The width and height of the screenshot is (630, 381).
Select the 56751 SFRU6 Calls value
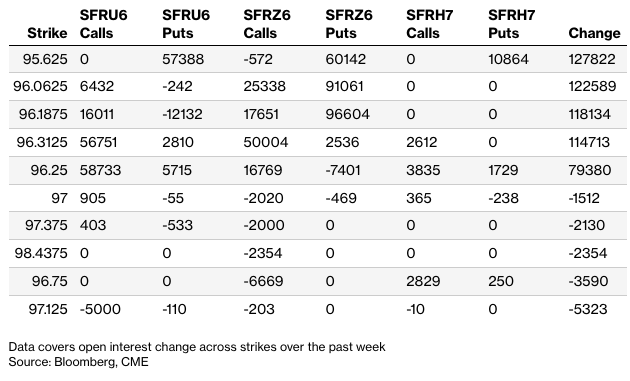point(98,142)
